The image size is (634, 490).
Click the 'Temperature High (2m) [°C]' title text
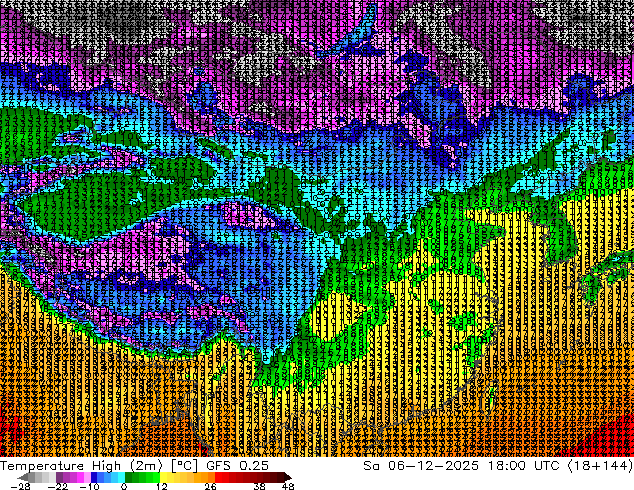[x=99, y=465]
